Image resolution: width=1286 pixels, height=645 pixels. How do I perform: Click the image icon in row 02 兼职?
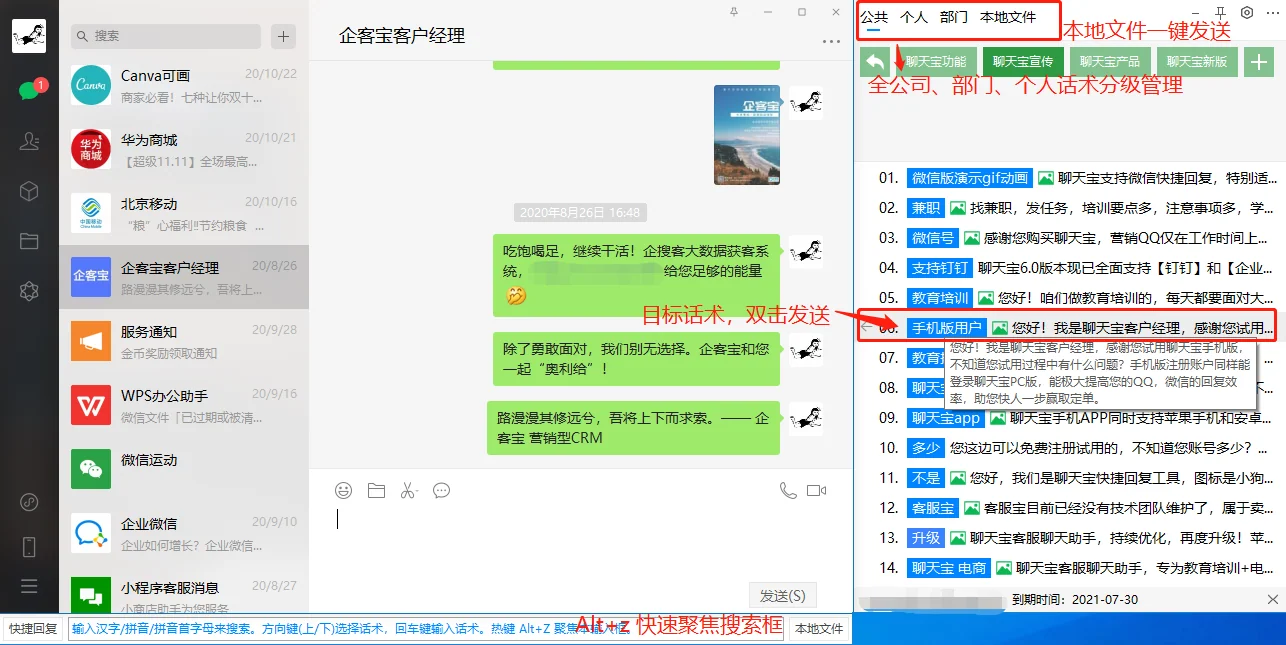[x=957, y=208]
